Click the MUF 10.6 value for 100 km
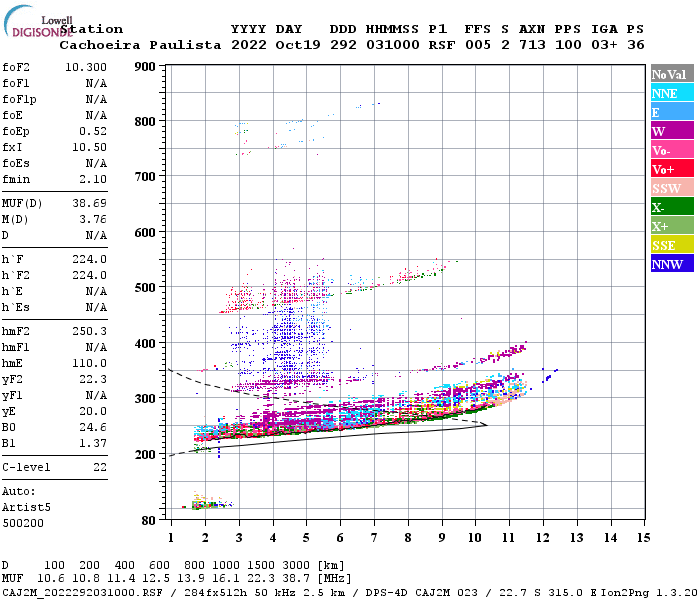This screenshot has height=600, width=700. (50, 579)
